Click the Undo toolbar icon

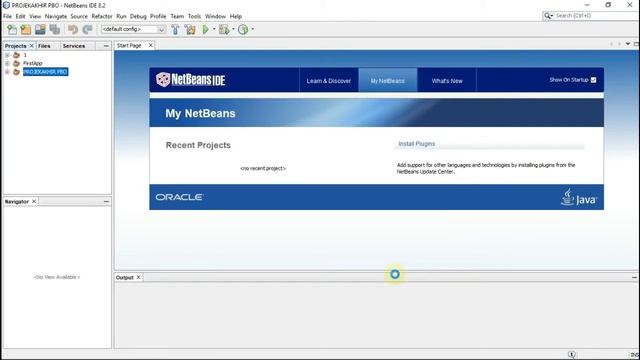(x=73, y=29)
